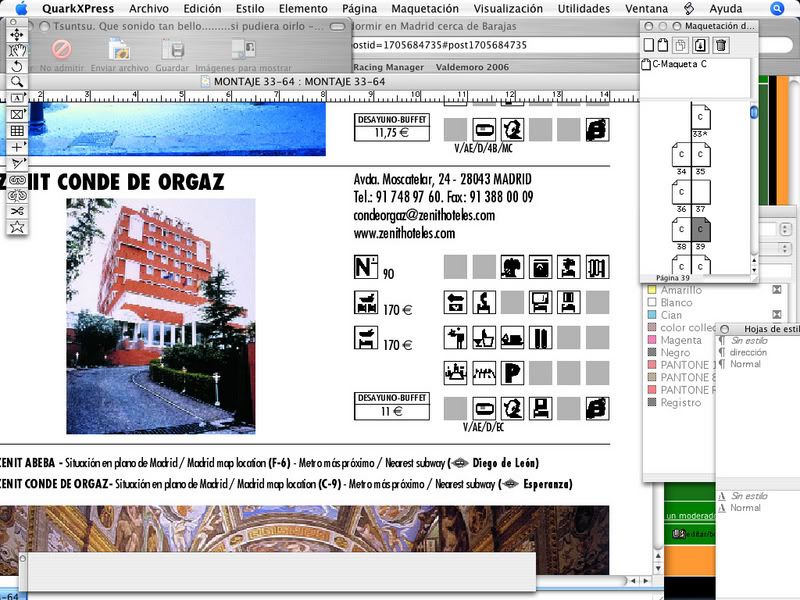Open the Apple menu
Image resolution: width=800 pixels, height=600 pixels.
tap(21, 8)
